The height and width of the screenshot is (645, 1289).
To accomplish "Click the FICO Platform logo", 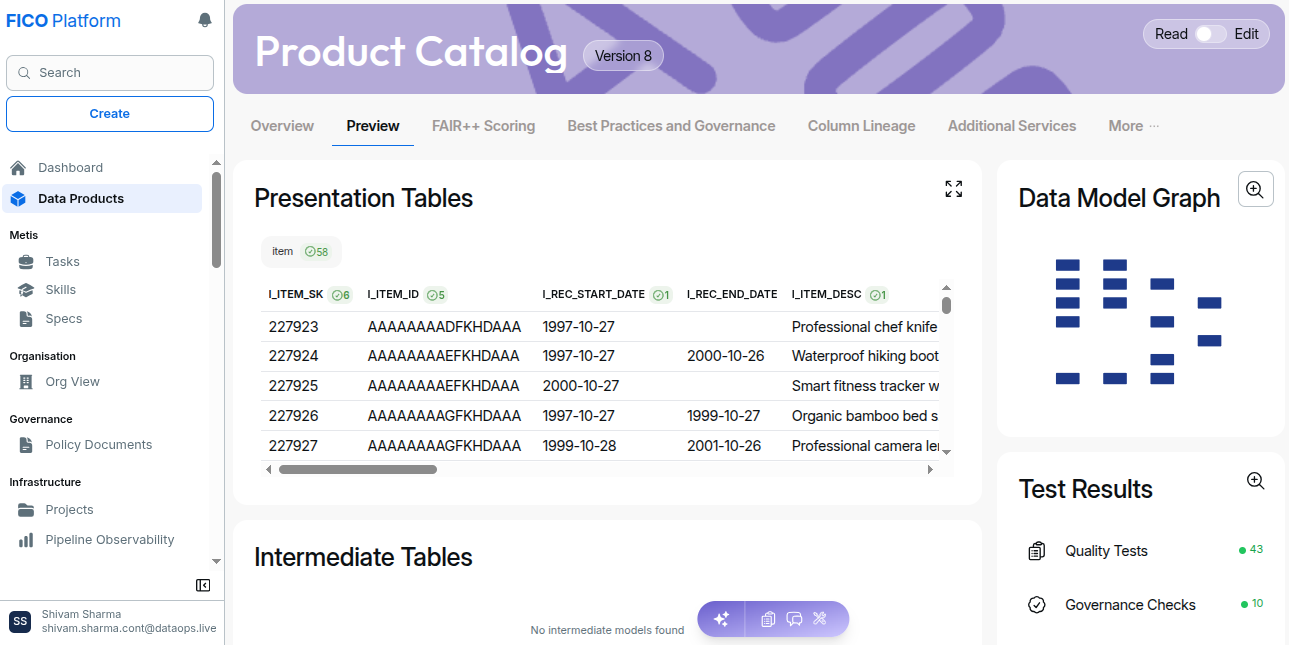I will [x=64, y=21].
